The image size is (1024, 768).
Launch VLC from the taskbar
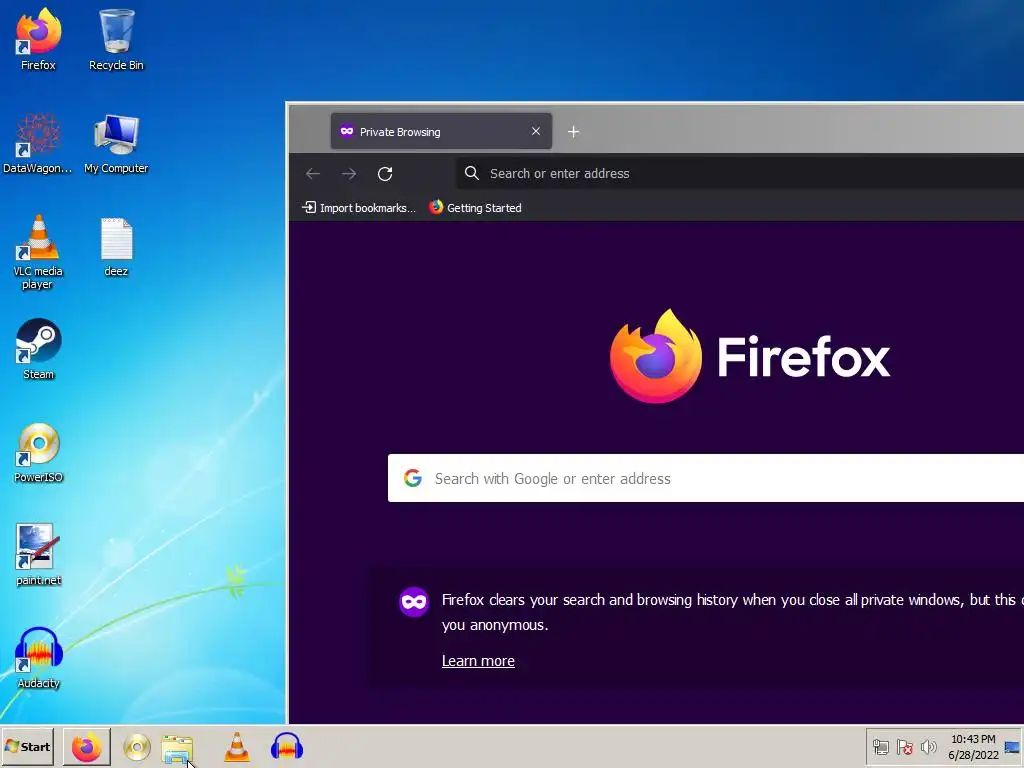(x=236, y=747)
